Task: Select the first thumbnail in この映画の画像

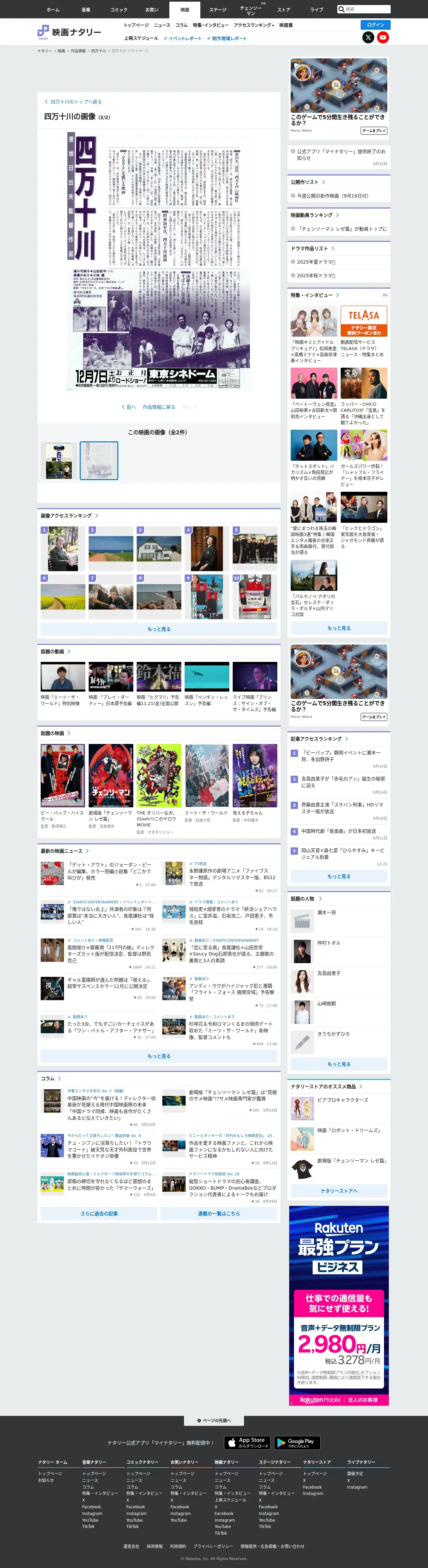Action: 59,461
